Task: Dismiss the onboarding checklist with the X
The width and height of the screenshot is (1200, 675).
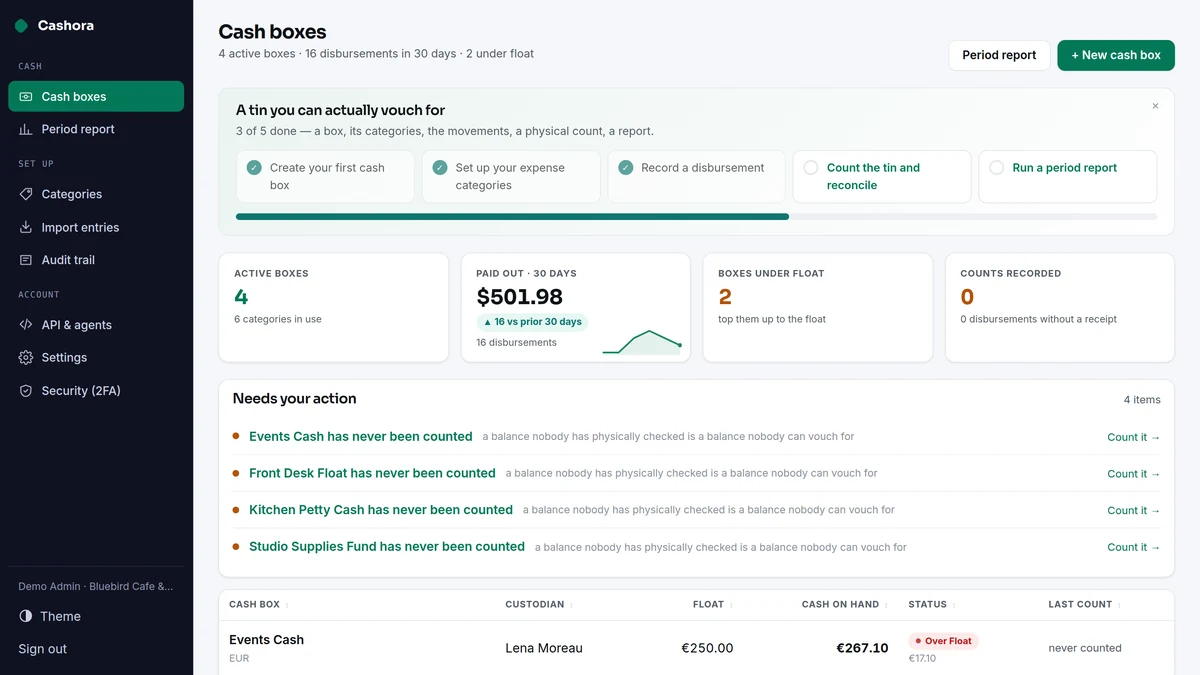Action: 1155,106
